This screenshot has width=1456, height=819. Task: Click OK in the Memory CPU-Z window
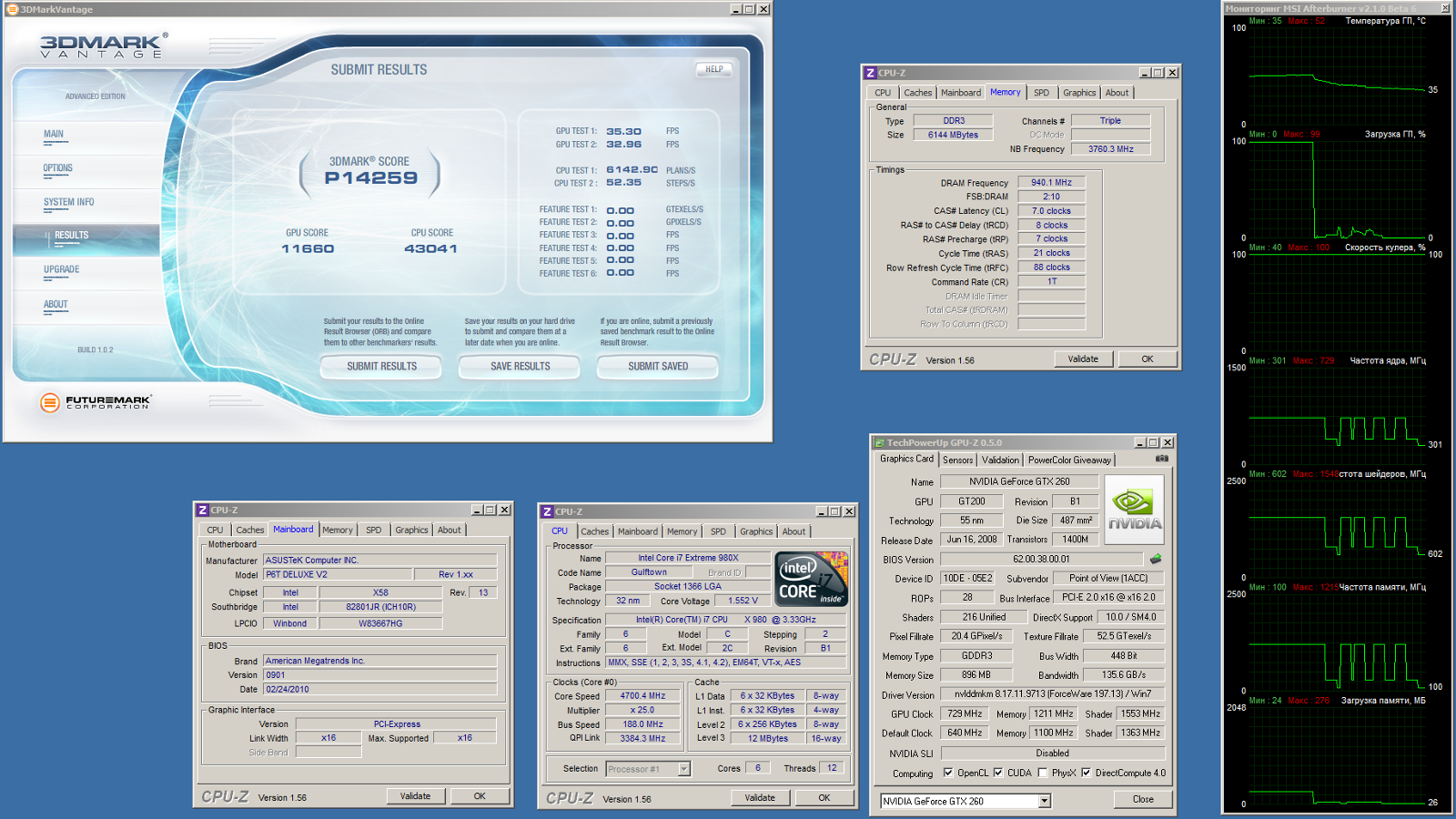tap(1148, 359)
